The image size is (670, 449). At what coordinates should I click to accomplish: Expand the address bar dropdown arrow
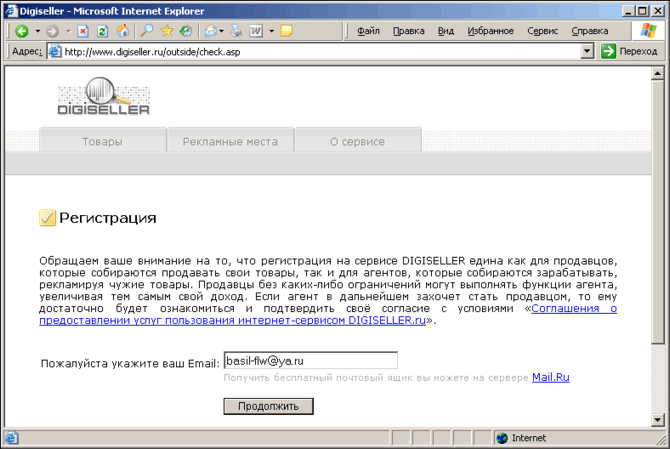point(588,52)
